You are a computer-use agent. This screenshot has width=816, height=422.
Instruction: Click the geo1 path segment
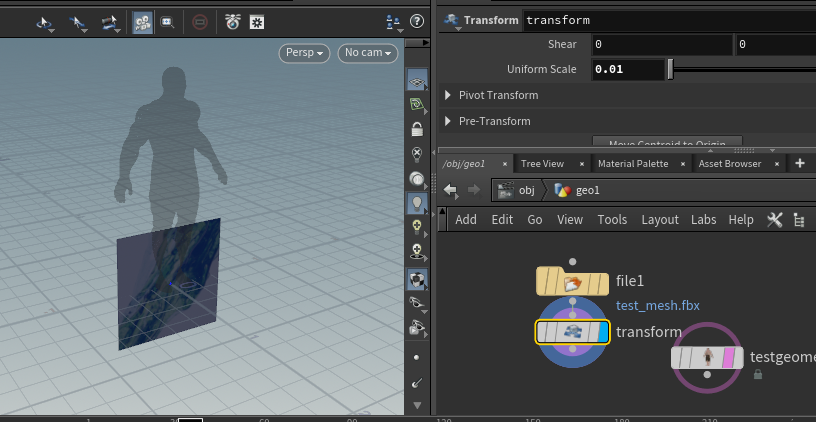tap(577, 190)
